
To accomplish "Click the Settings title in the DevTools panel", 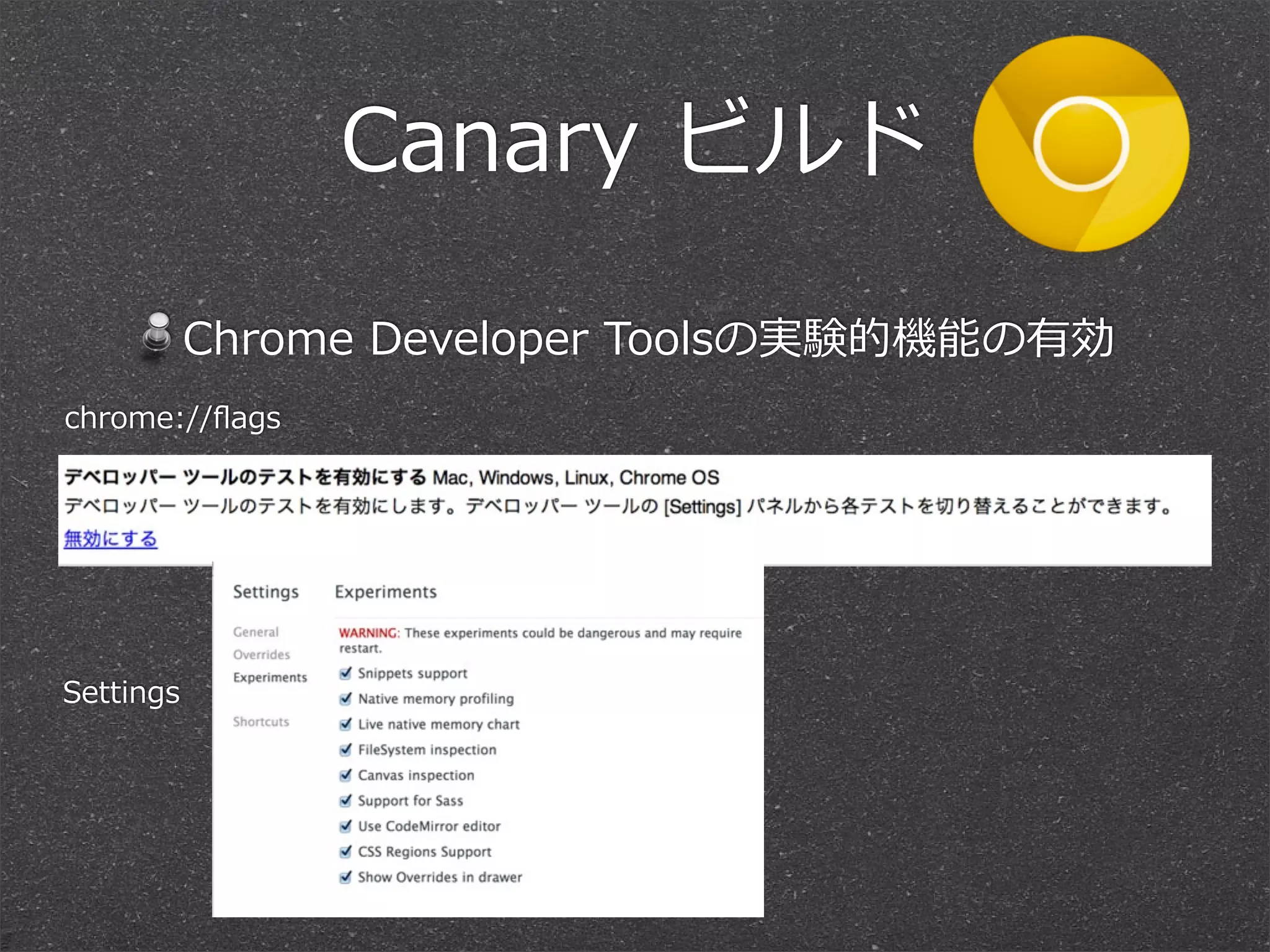I will (266, 592).
